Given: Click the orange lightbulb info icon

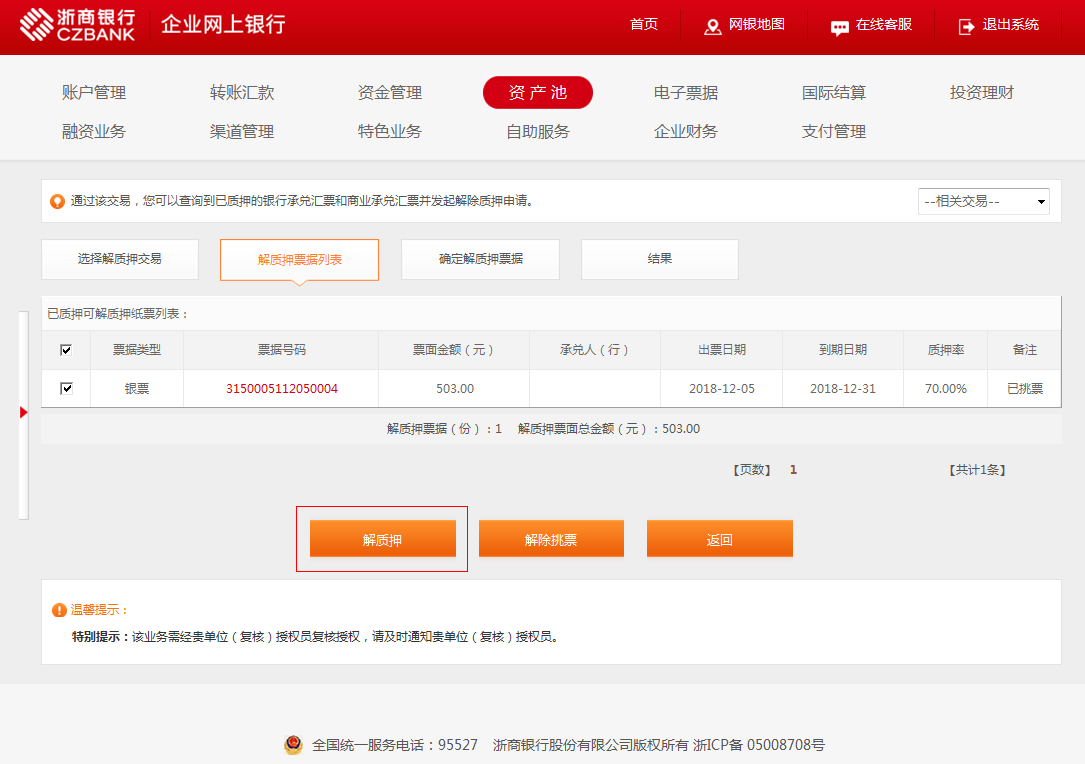Looking at the screenshot, I should coord(58,201).
